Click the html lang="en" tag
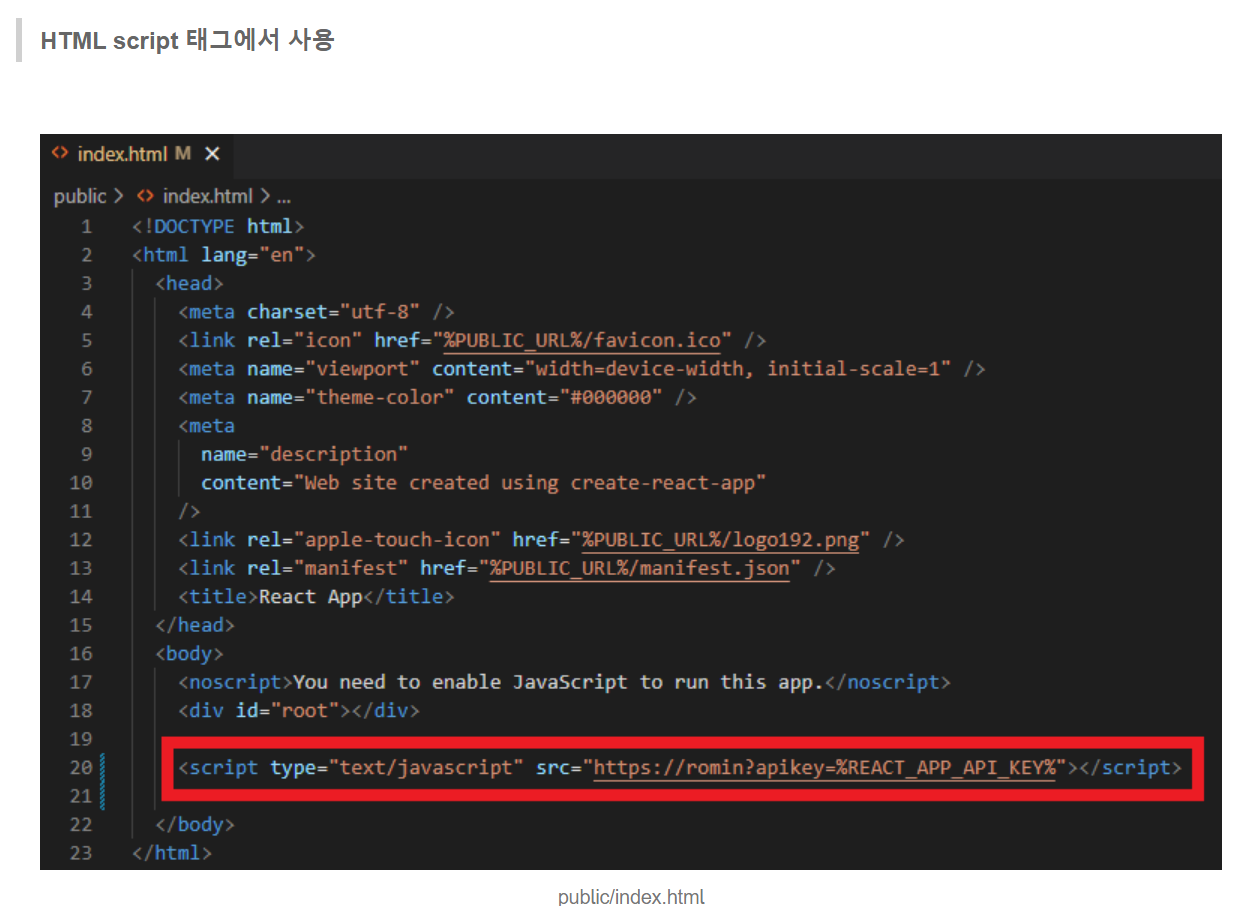Viewport: 1236px width, 906px height. click(224, 255)
